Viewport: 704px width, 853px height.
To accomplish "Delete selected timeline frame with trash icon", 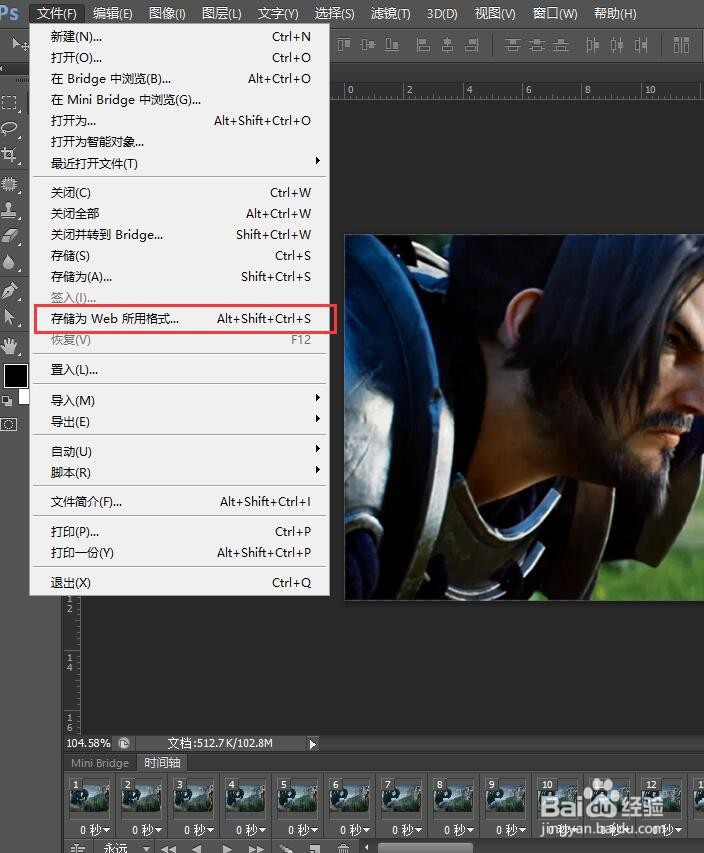I will pyautogui.click(x=343, y=848).
